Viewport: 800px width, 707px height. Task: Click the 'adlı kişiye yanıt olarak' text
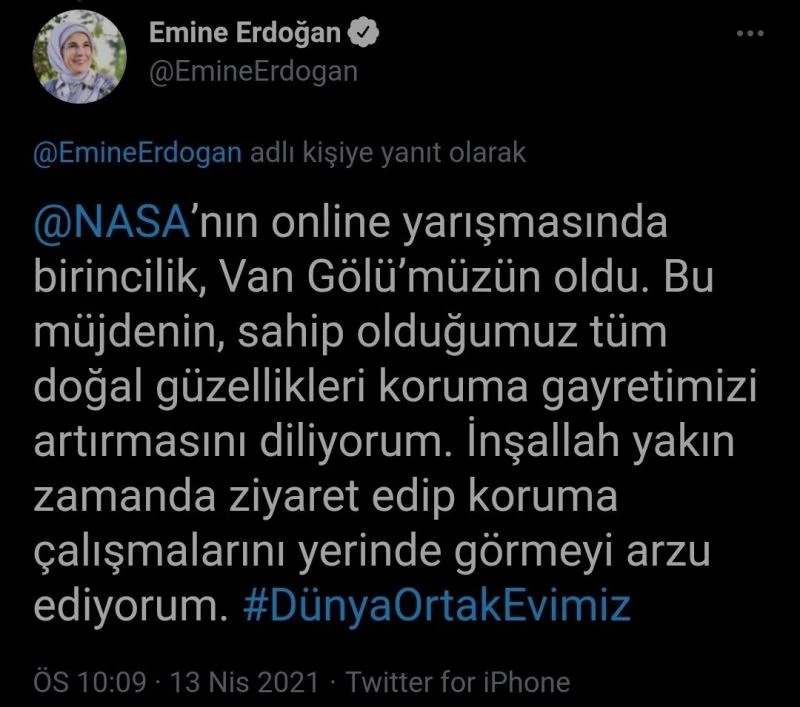point(388,153)
